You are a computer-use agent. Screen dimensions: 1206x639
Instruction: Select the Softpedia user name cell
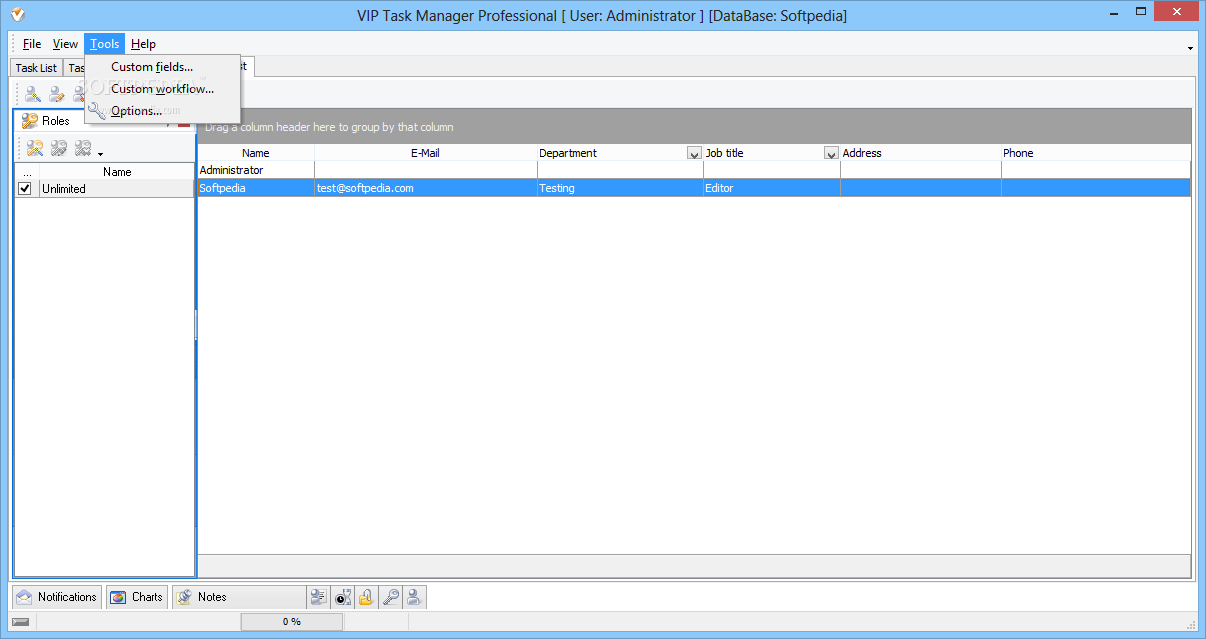click(256, 188)
